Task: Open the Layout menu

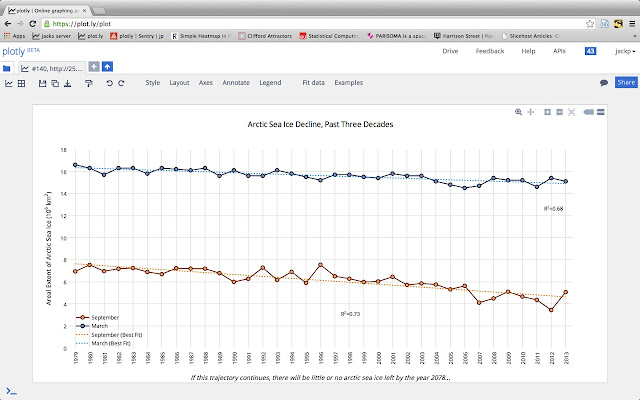Action: pos(179,82)
